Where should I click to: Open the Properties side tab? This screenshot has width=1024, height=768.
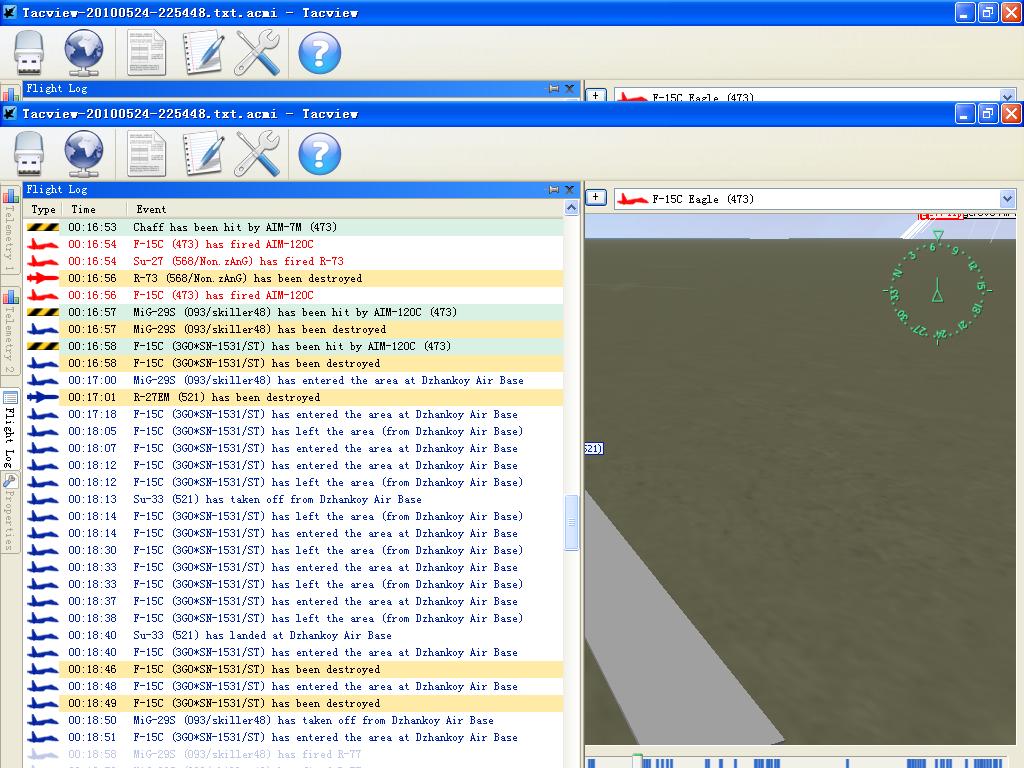click(x=10, y=513)
